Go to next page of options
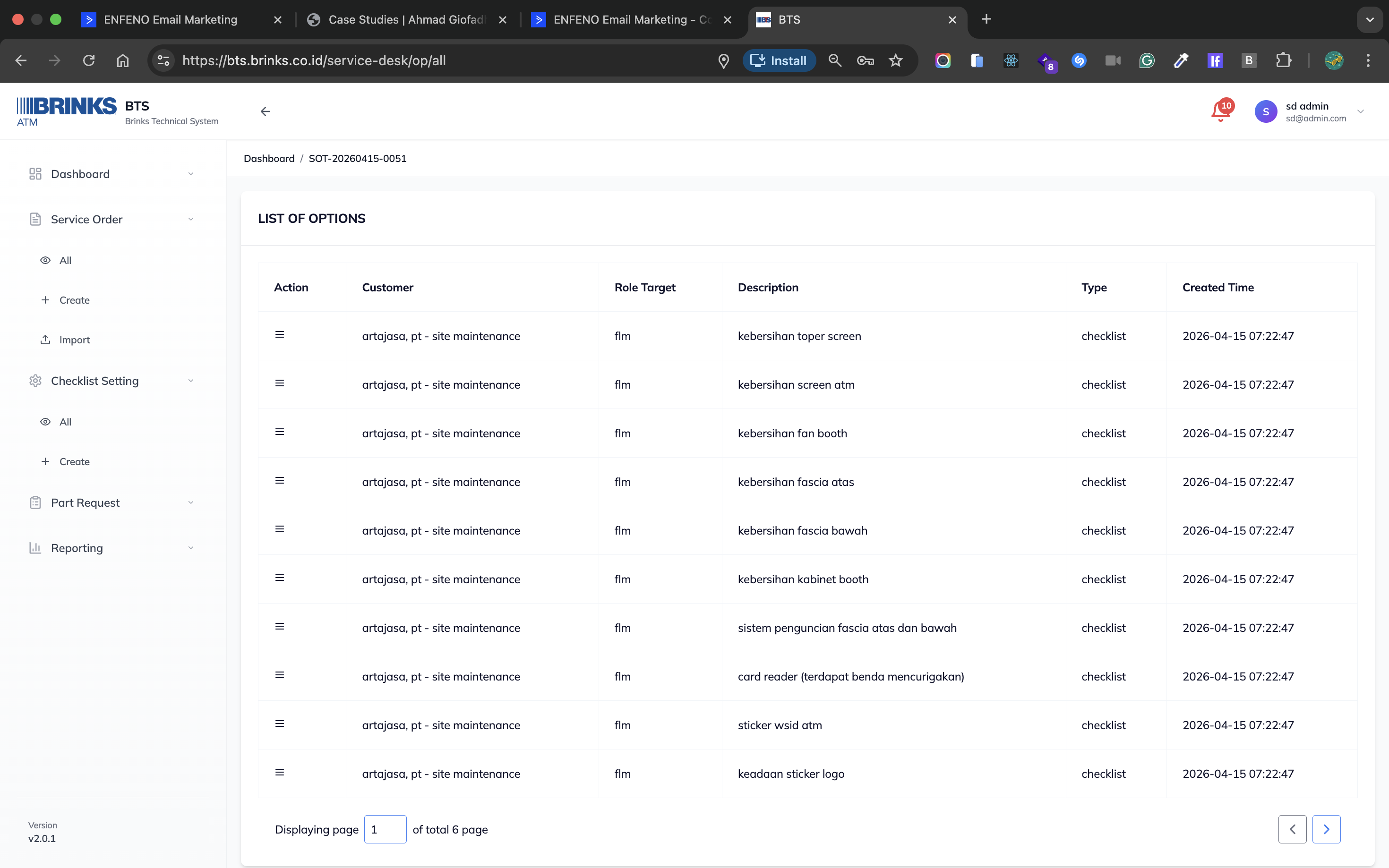 (1326, 829)
